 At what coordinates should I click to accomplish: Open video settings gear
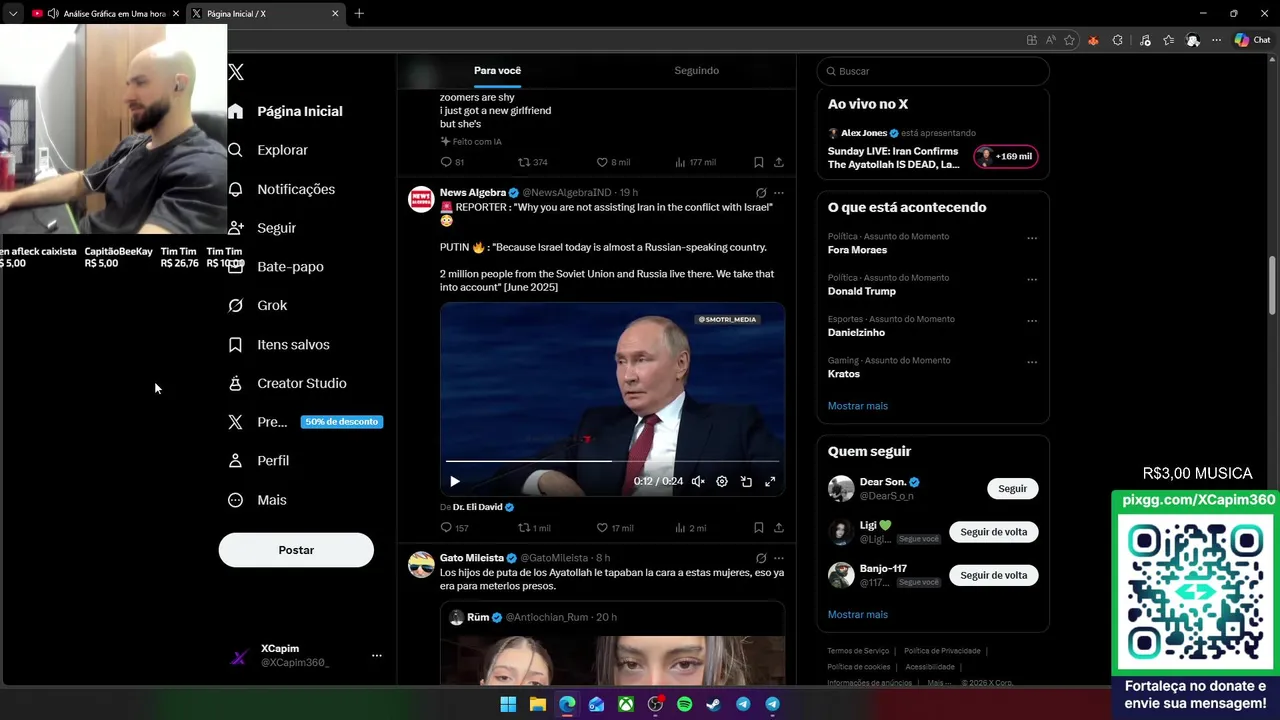click(x=722, y=481)
